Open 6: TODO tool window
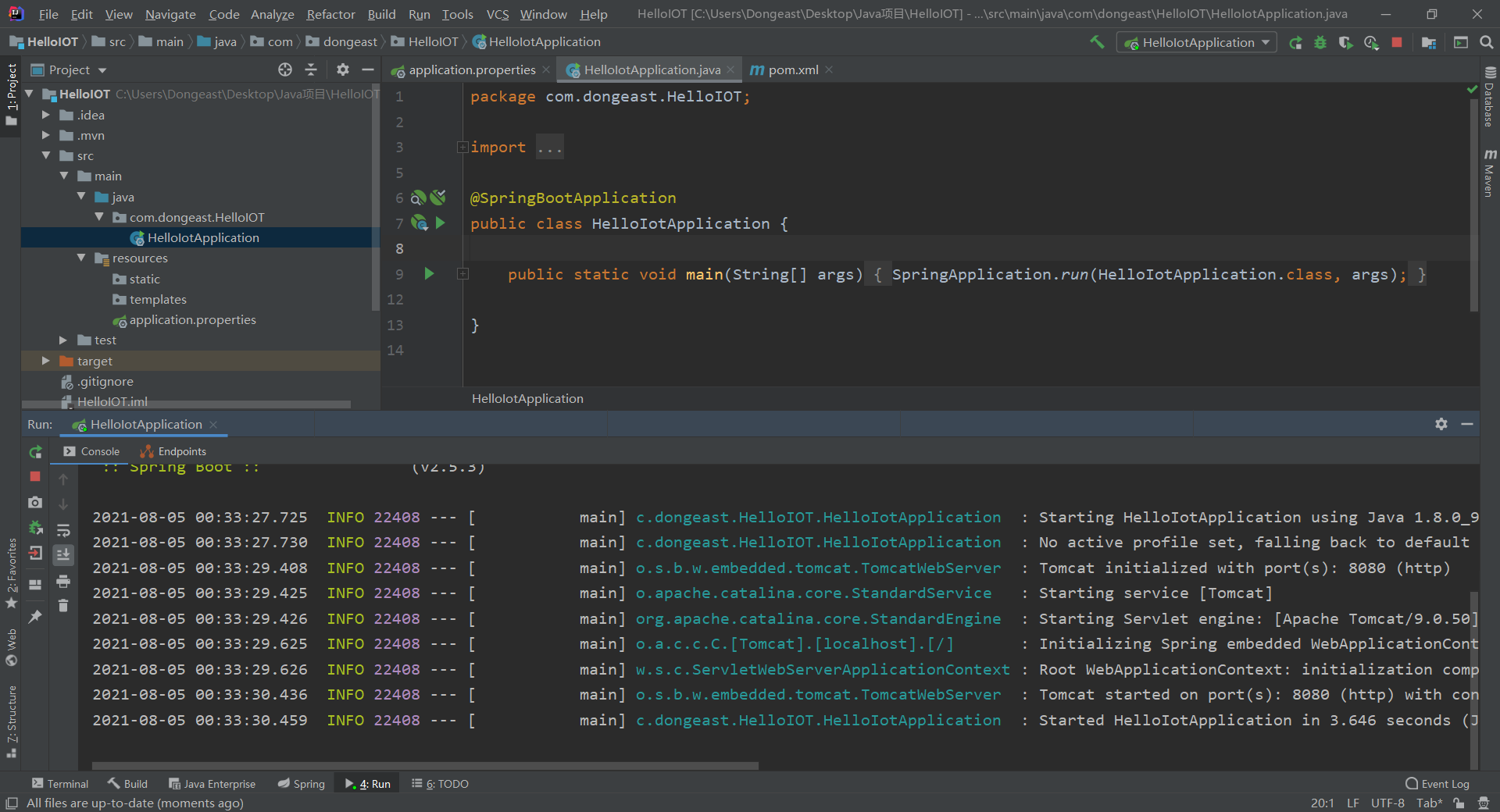 [441, 784]
